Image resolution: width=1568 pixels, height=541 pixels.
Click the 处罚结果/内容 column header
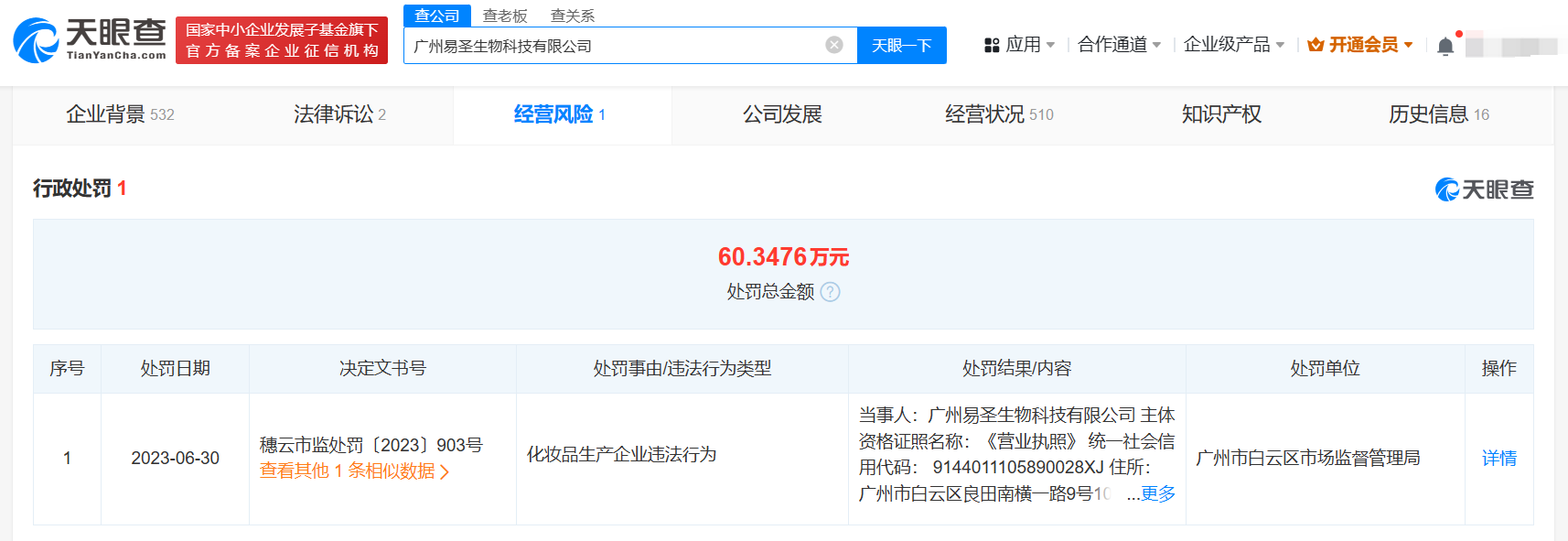pos(1017,369)
